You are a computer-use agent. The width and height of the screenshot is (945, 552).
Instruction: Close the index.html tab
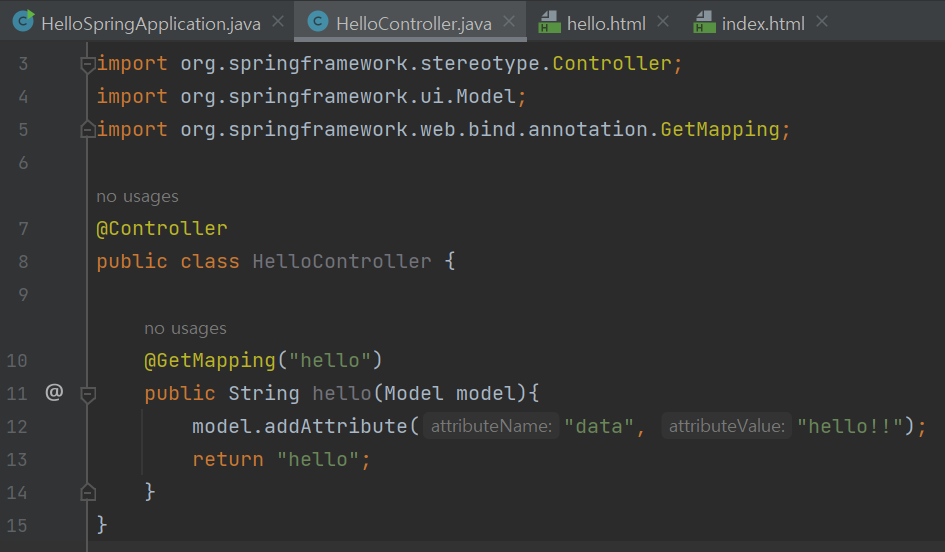[822, 22]
